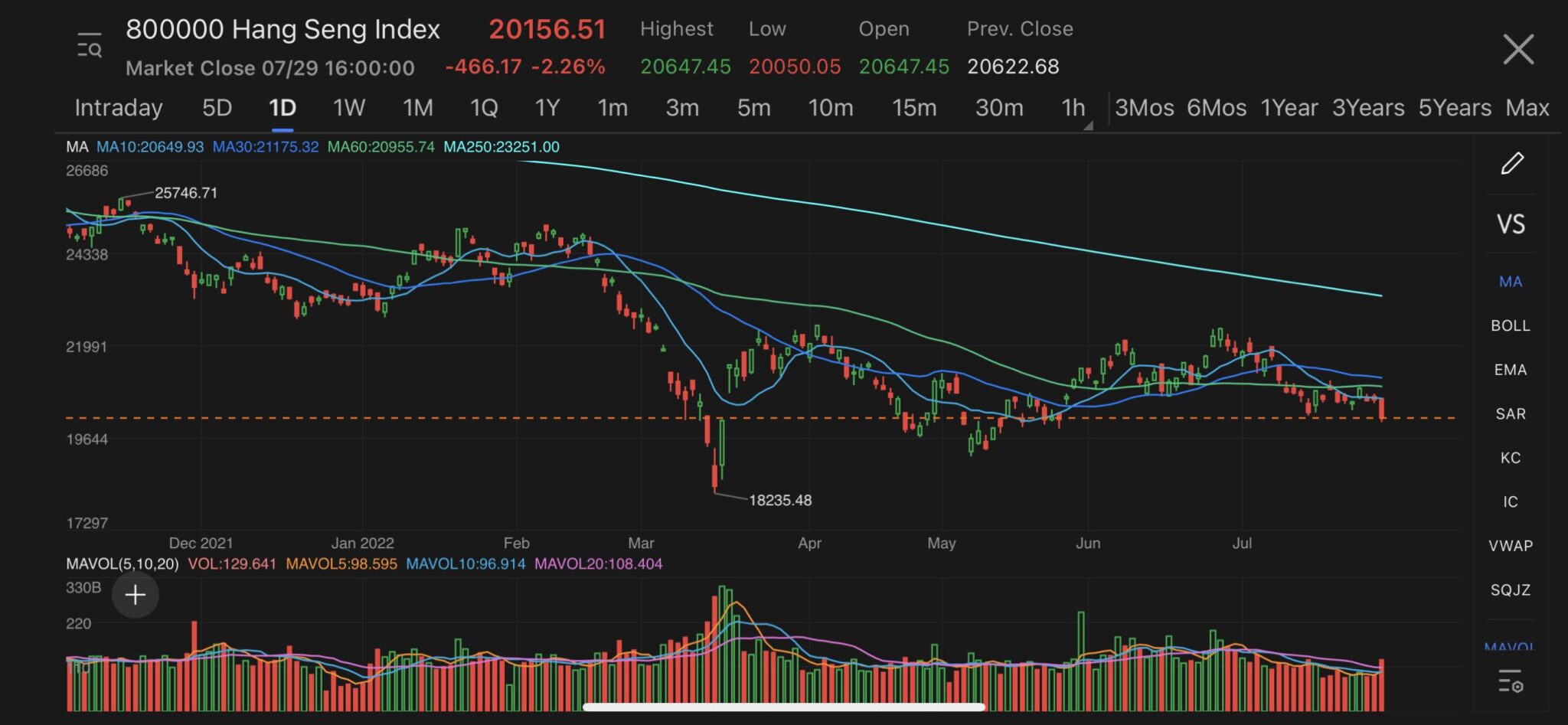
Task: Click the MAVOL(5,10,20) label
Action: pos(122,564)
